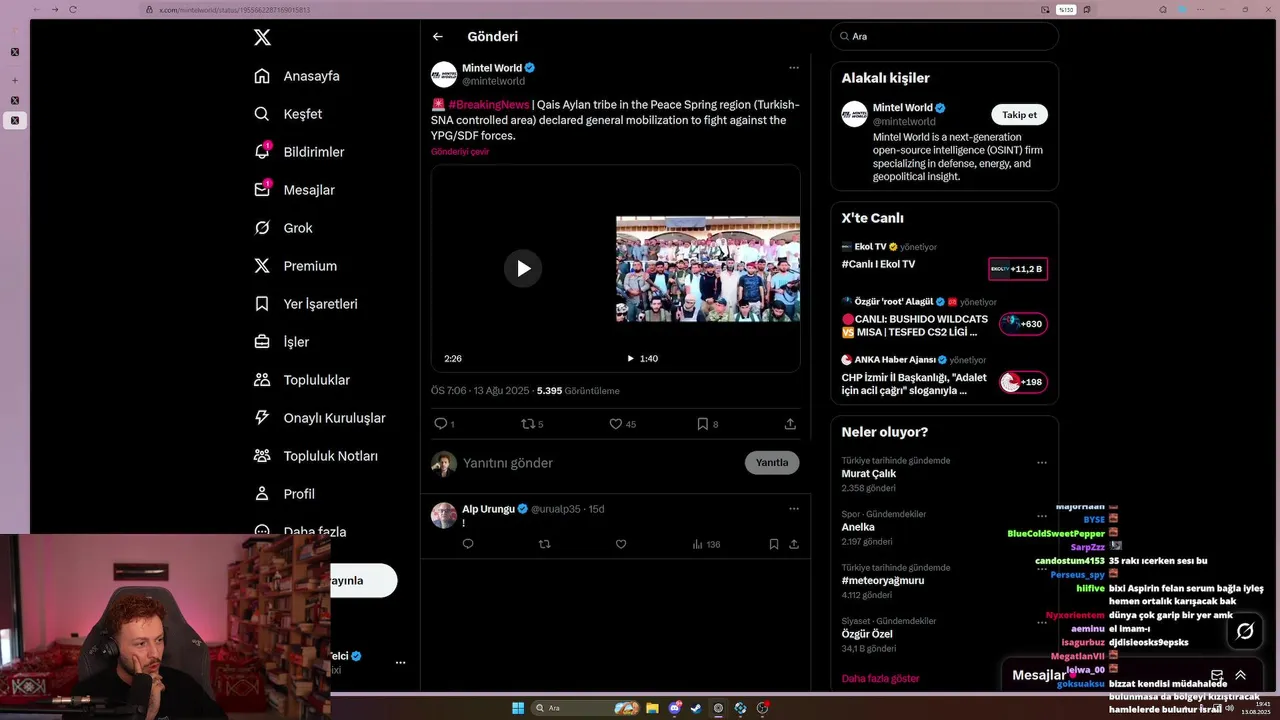This screenshot has height=720, width=1280.
Task: Open the #meteoryağmuru trend
Action: (x=883, y=580)
